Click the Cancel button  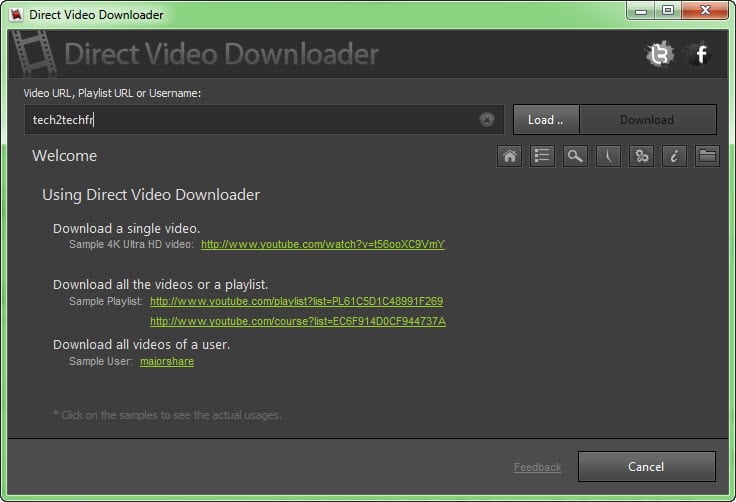tap(647, 466)
